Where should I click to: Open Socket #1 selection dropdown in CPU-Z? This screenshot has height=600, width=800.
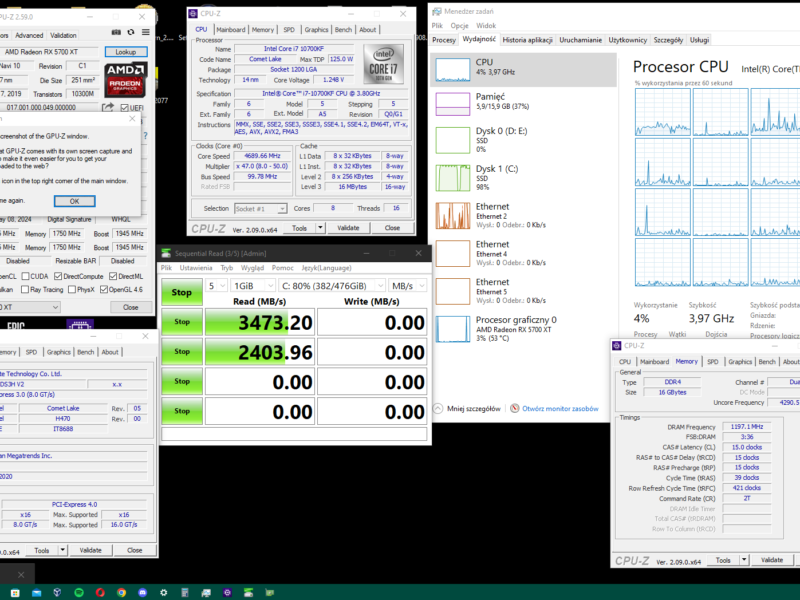pyautogui.click(x=260, y=209)
